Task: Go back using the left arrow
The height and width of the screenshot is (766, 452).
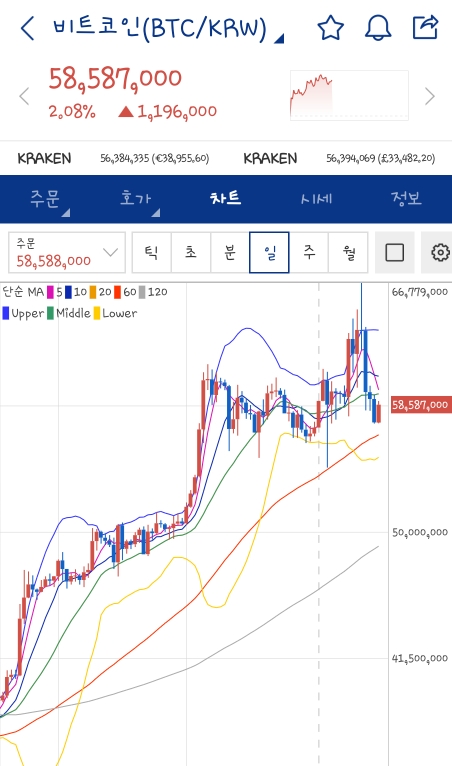Action: coord(27,28)
